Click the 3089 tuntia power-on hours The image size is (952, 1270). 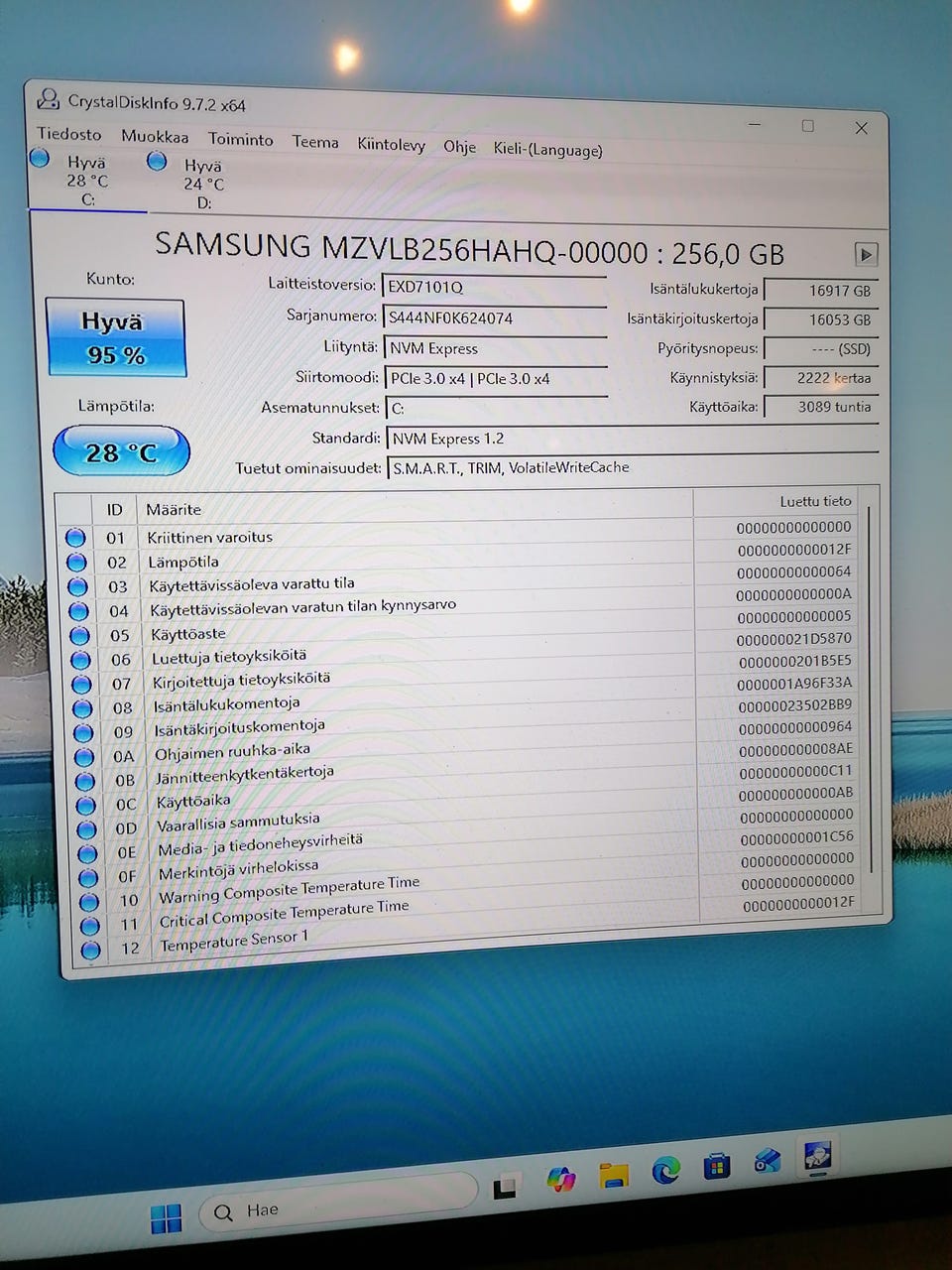[x=822, y=407]
